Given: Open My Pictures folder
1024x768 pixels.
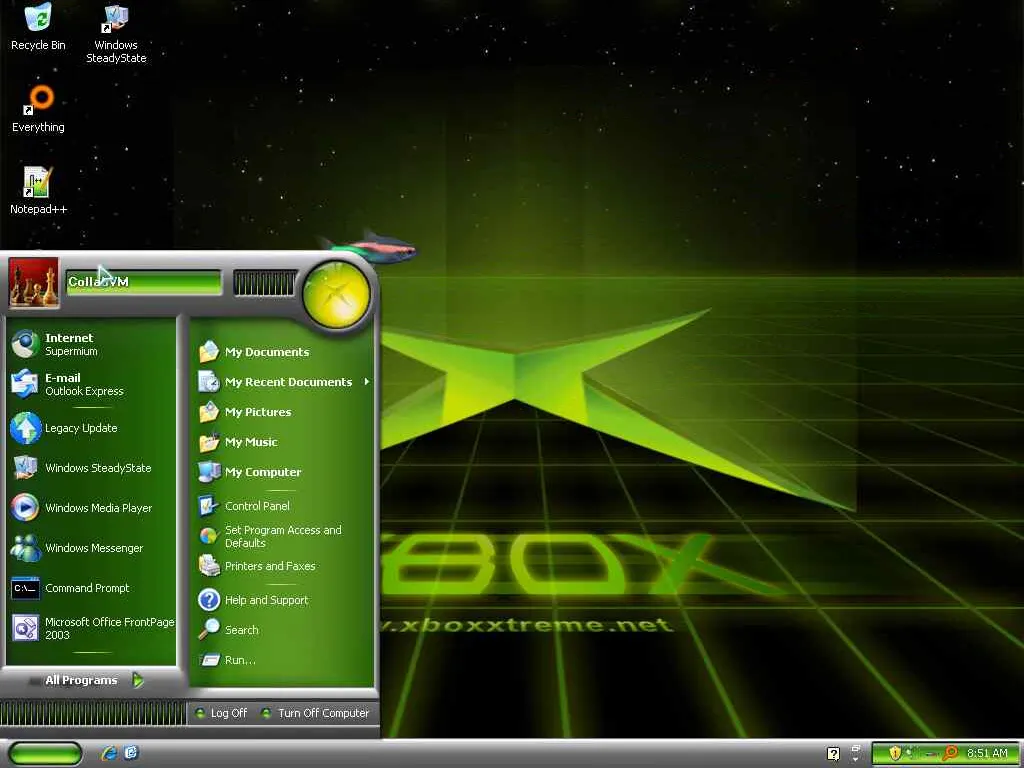Looking at the screenshot, I should (x=284, y=412).
